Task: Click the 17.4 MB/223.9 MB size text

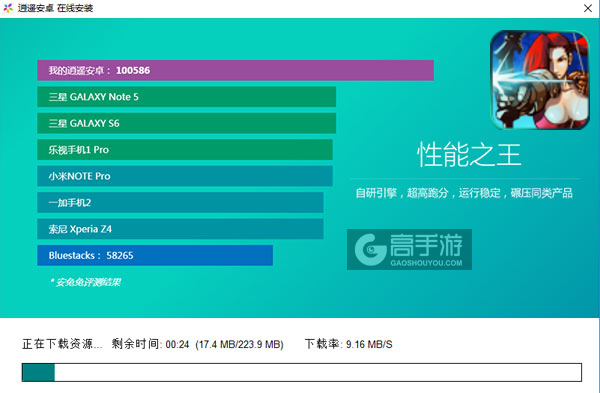Action: pyautogui.click(x=240, y=344)
